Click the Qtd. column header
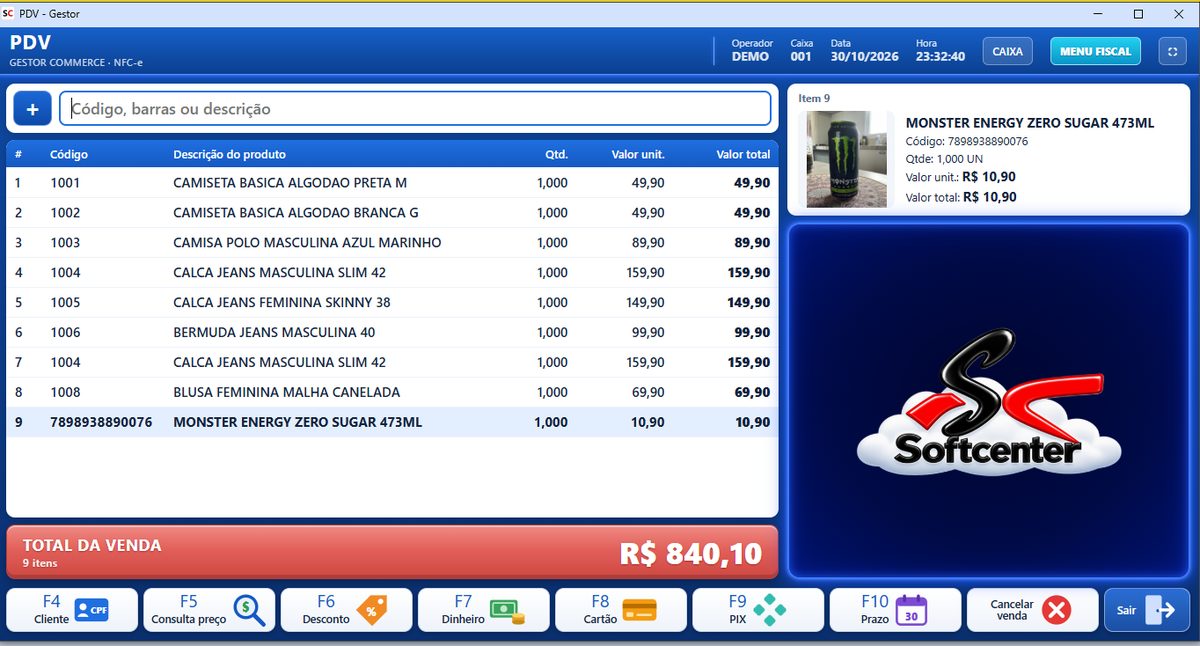 pyautogui.click(x=556, y=155)
